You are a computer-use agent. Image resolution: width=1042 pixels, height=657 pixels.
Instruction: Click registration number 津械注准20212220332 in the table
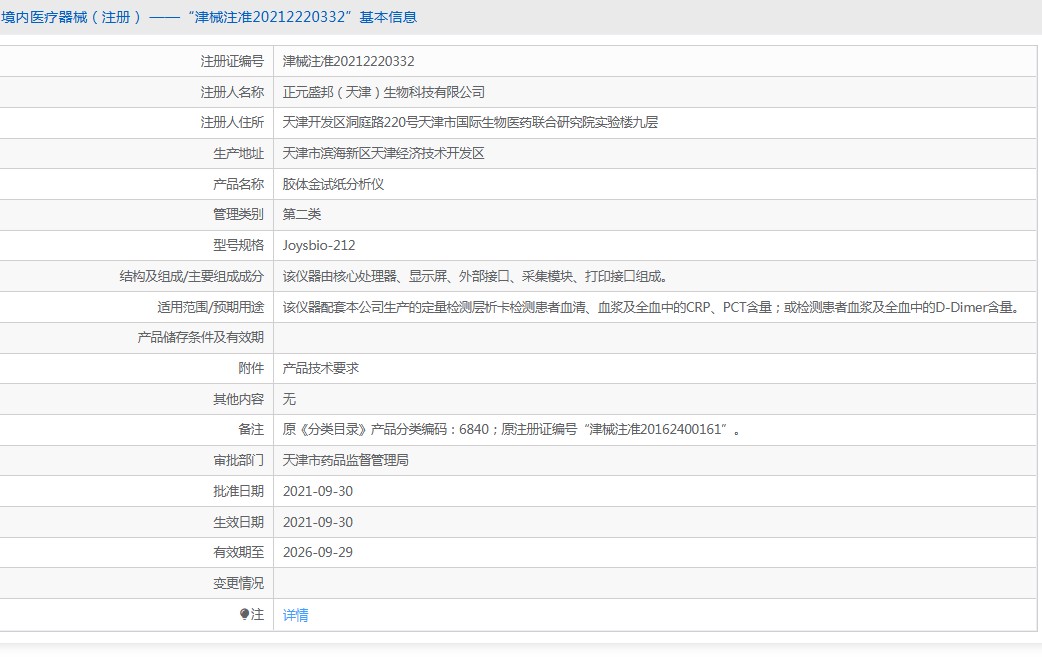point(348,61)
